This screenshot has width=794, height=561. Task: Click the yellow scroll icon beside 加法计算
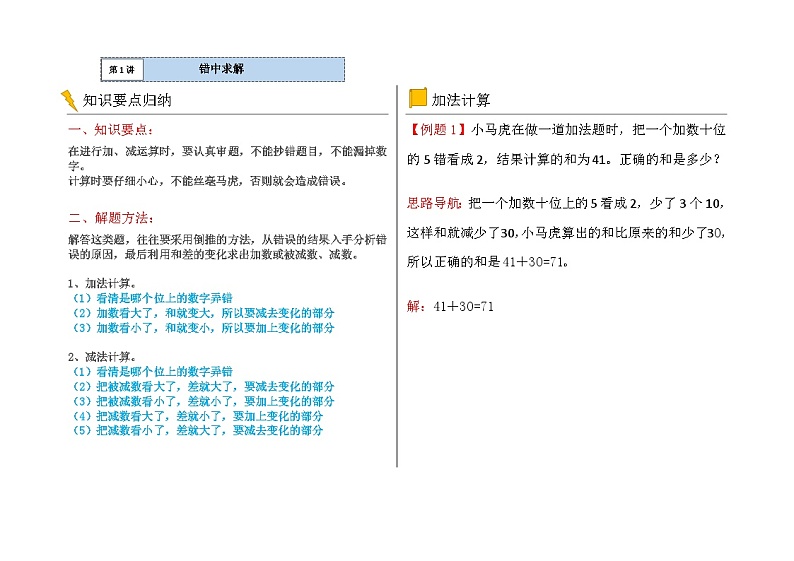pyautogui.click(x=417, y=98)
